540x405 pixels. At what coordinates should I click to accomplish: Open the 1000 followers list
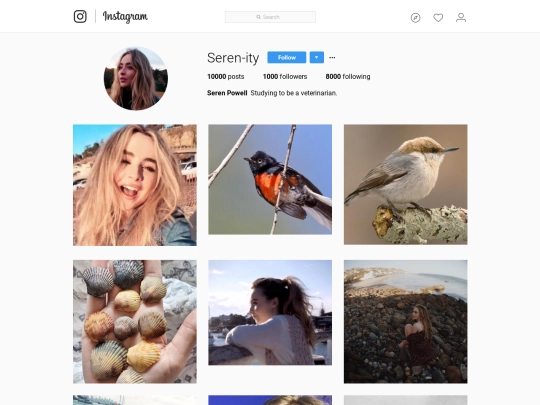pos(285,76)
